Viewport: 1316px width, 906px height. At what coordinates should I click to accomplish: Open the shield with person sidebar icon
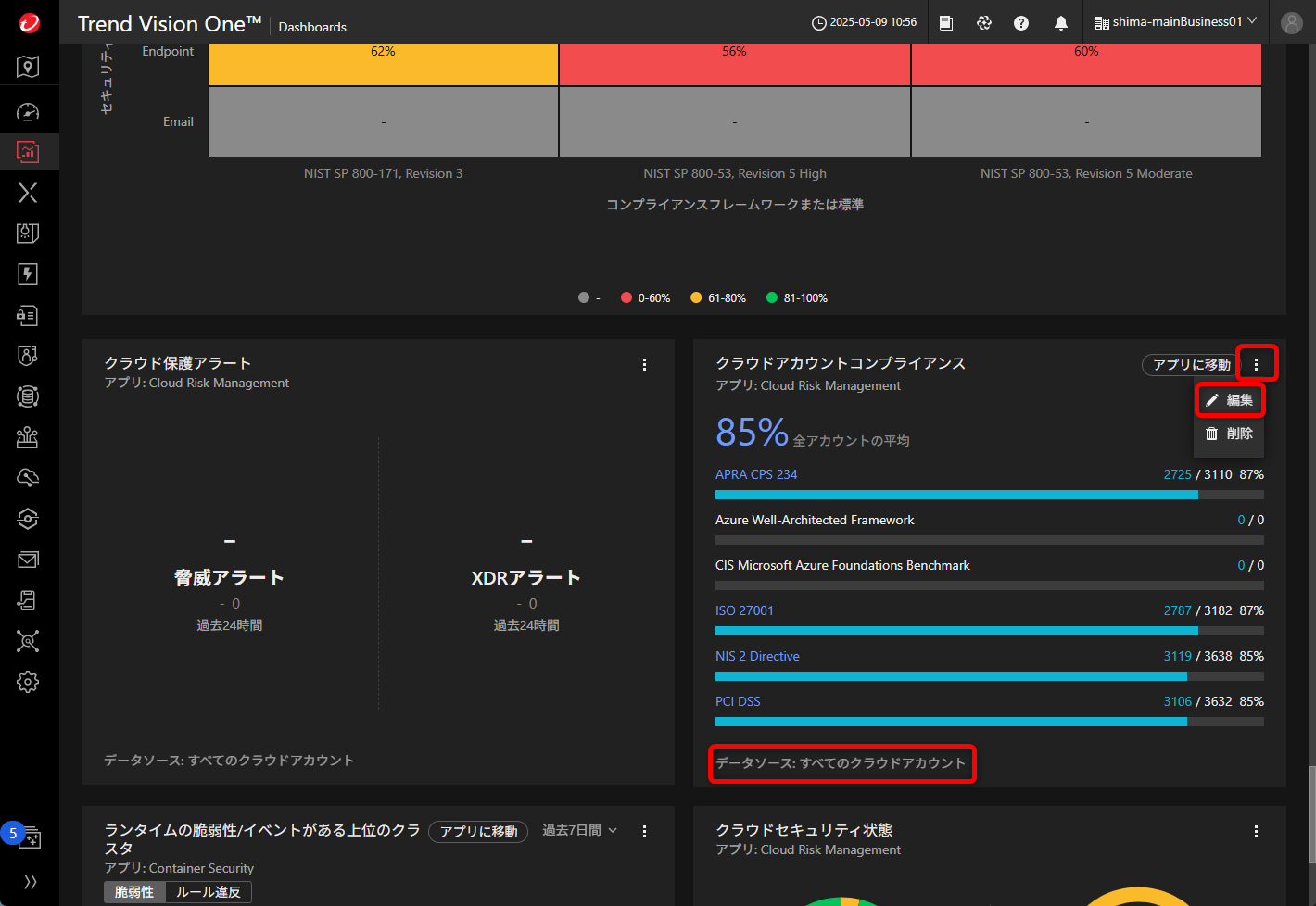[28, 356]
